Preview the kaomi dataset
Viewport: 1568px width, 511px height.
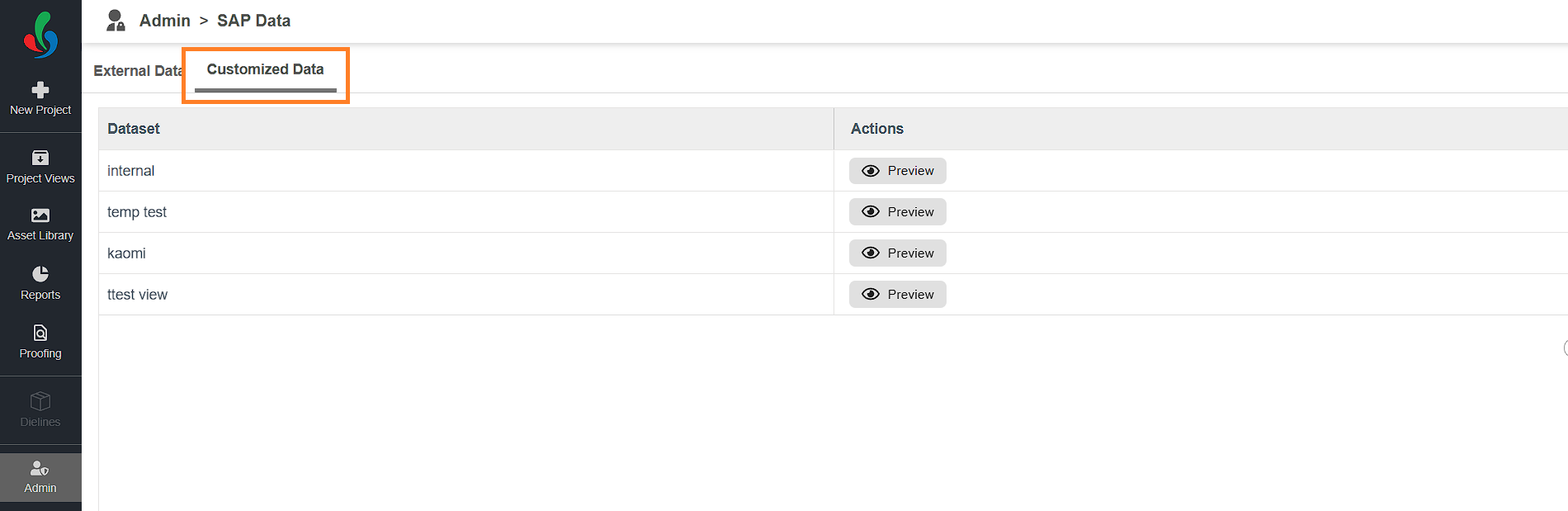click(897, 253)
